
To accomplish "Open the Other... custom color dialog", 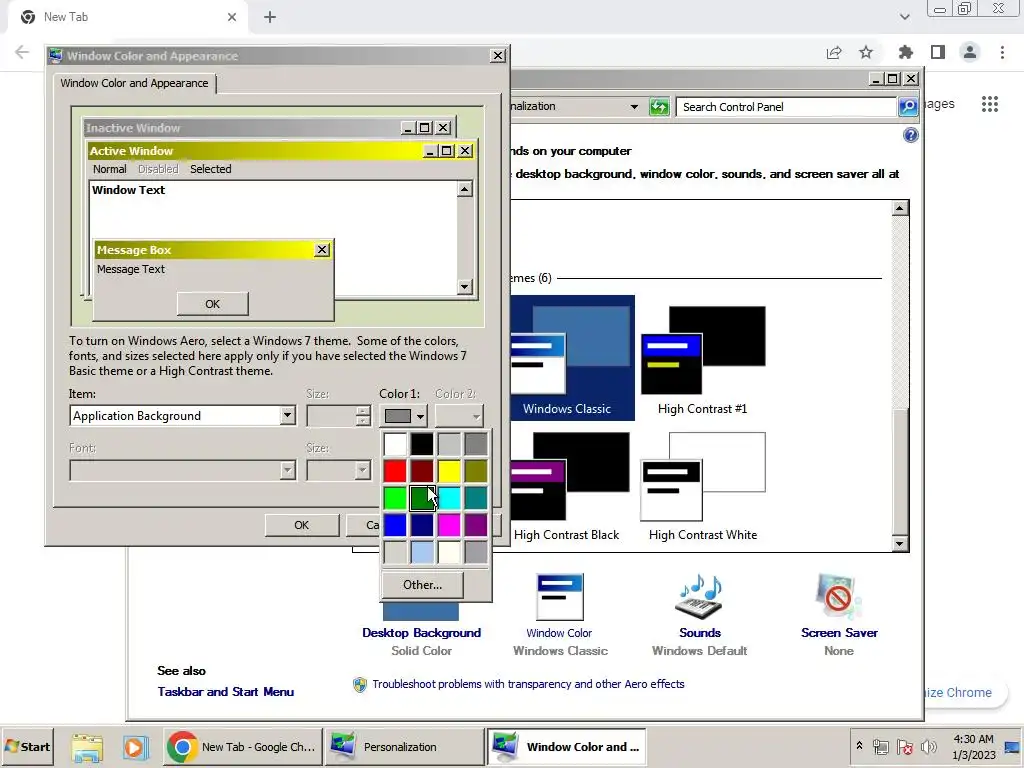I will 423,584.
